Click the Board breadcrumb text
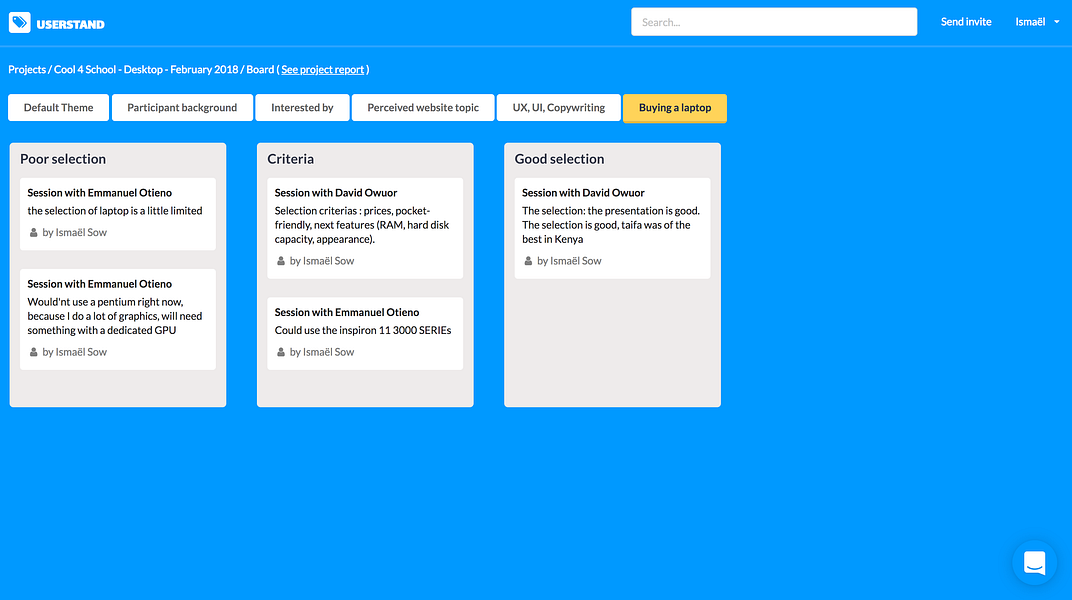The image size is (1072, 600). (260, 70)
